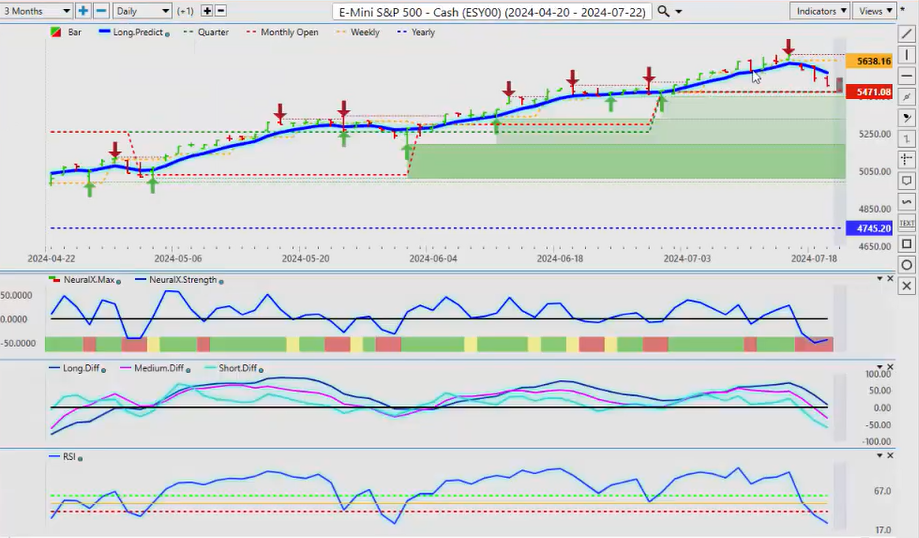
Task: Click the last dark red down arrow signal
Action: [x=789, y=47]
